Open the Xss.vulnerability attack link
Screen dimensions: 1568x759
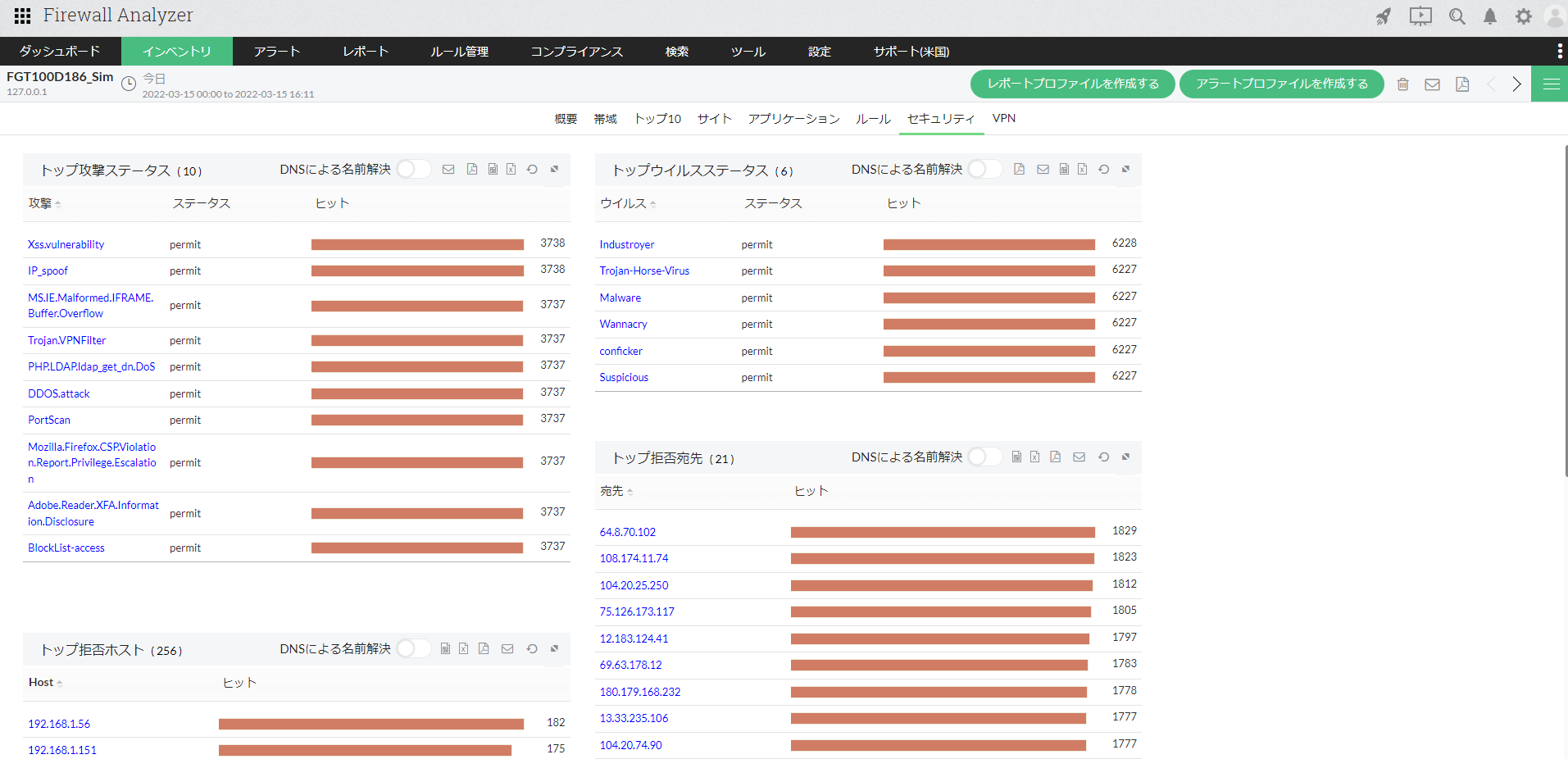66,244
